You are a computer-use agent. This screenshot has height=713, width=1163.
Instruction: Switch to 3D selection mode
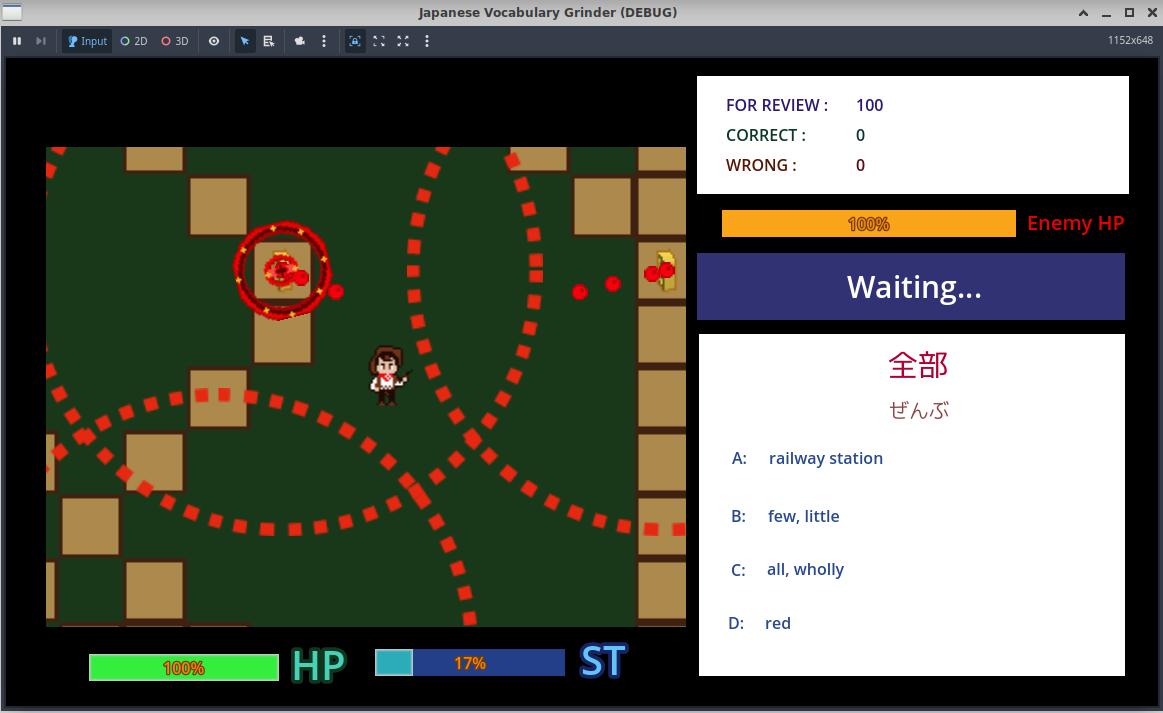coord(175,42)
